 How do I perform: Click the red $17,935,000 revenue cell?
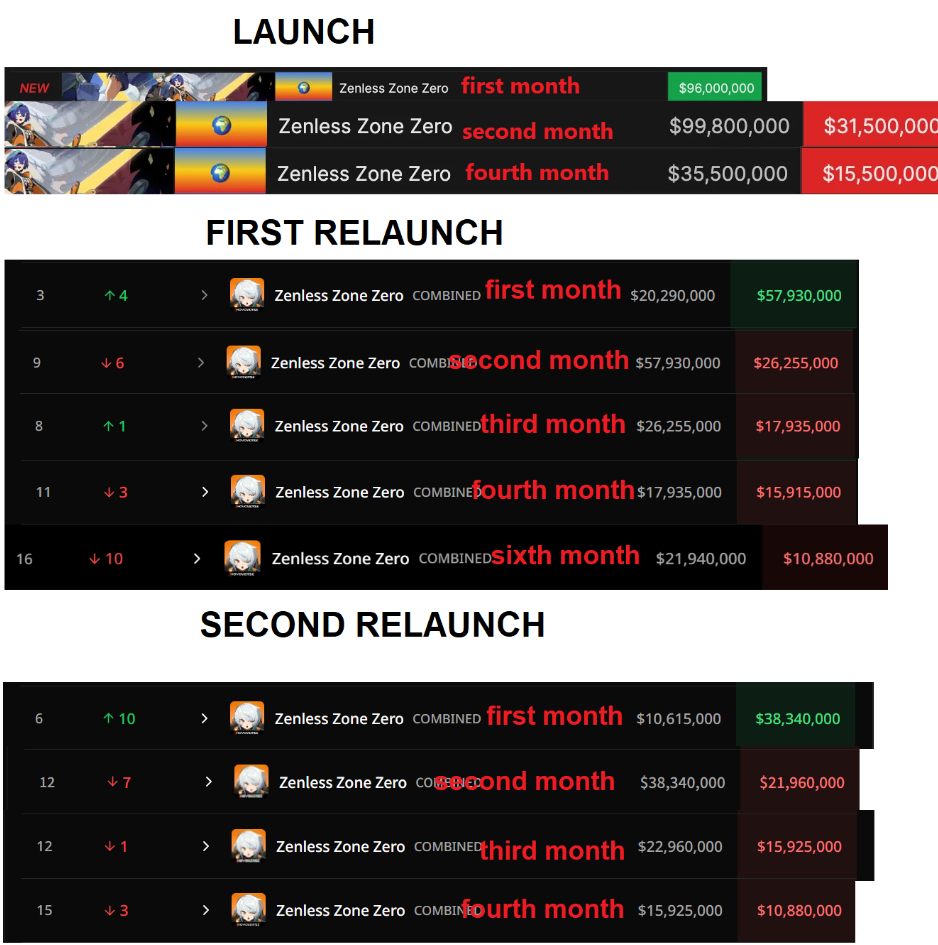(x=797, y=426)
